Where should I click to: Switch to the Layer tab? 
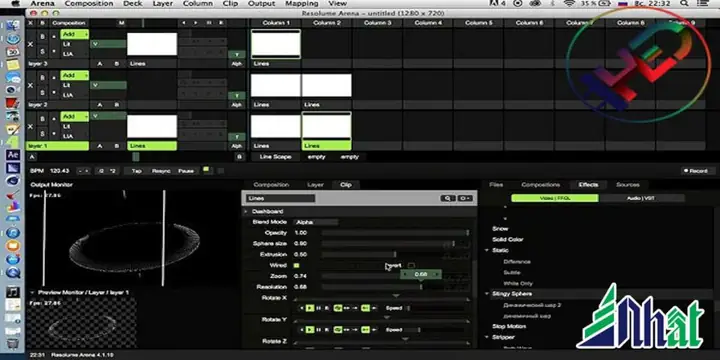[315, 185]
